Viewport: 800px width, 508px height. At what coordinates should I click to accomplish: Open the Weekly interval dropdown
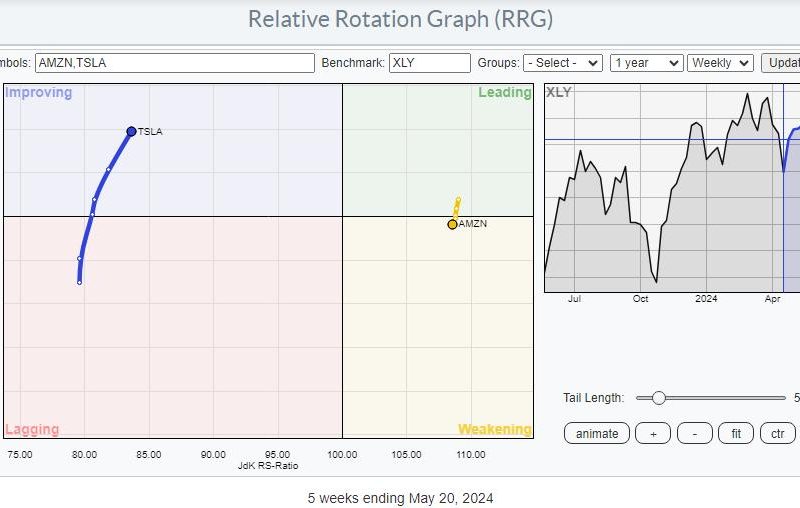coord(720,63)
